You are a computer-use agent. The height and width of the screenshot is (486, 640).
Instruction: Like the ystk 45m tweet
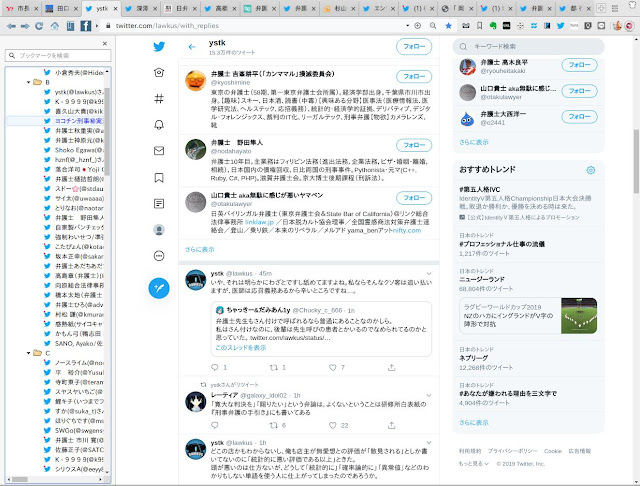[333, 367]
